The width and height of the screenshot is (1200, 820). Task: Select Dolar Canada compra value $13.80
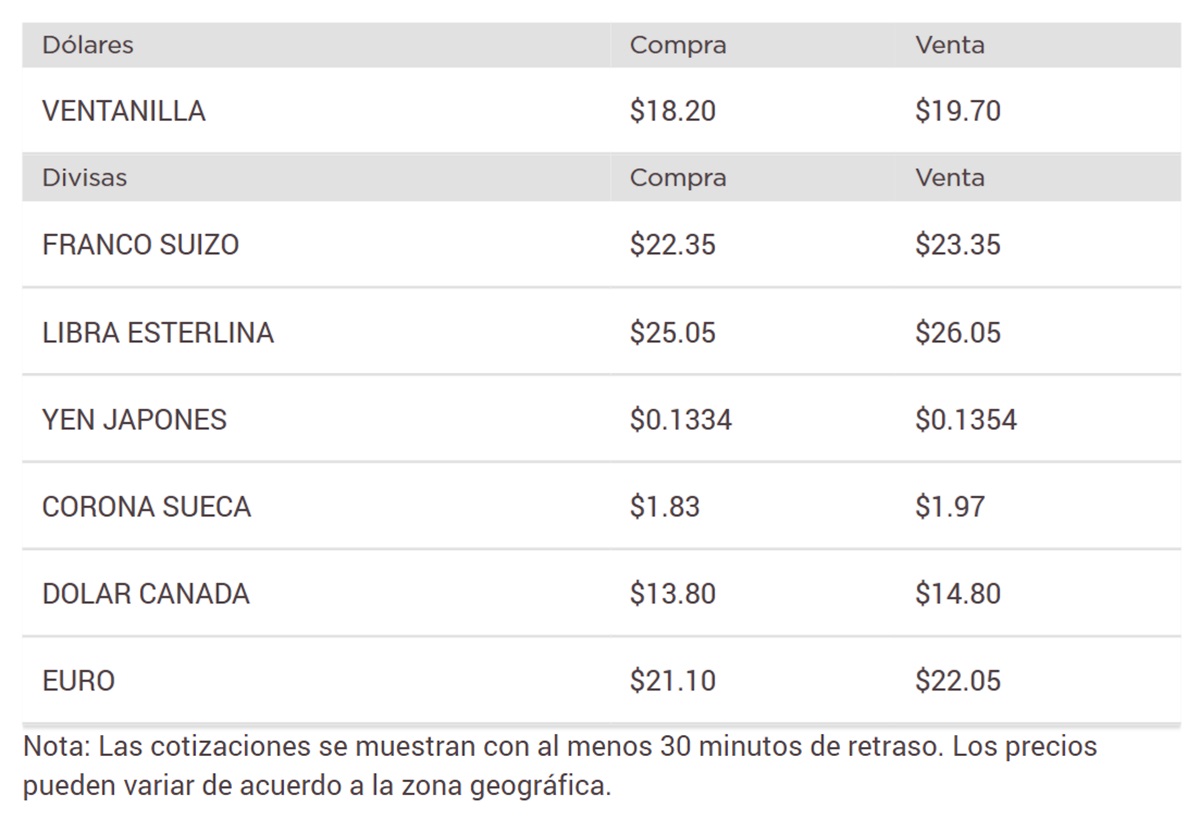(x=673, y=594)
